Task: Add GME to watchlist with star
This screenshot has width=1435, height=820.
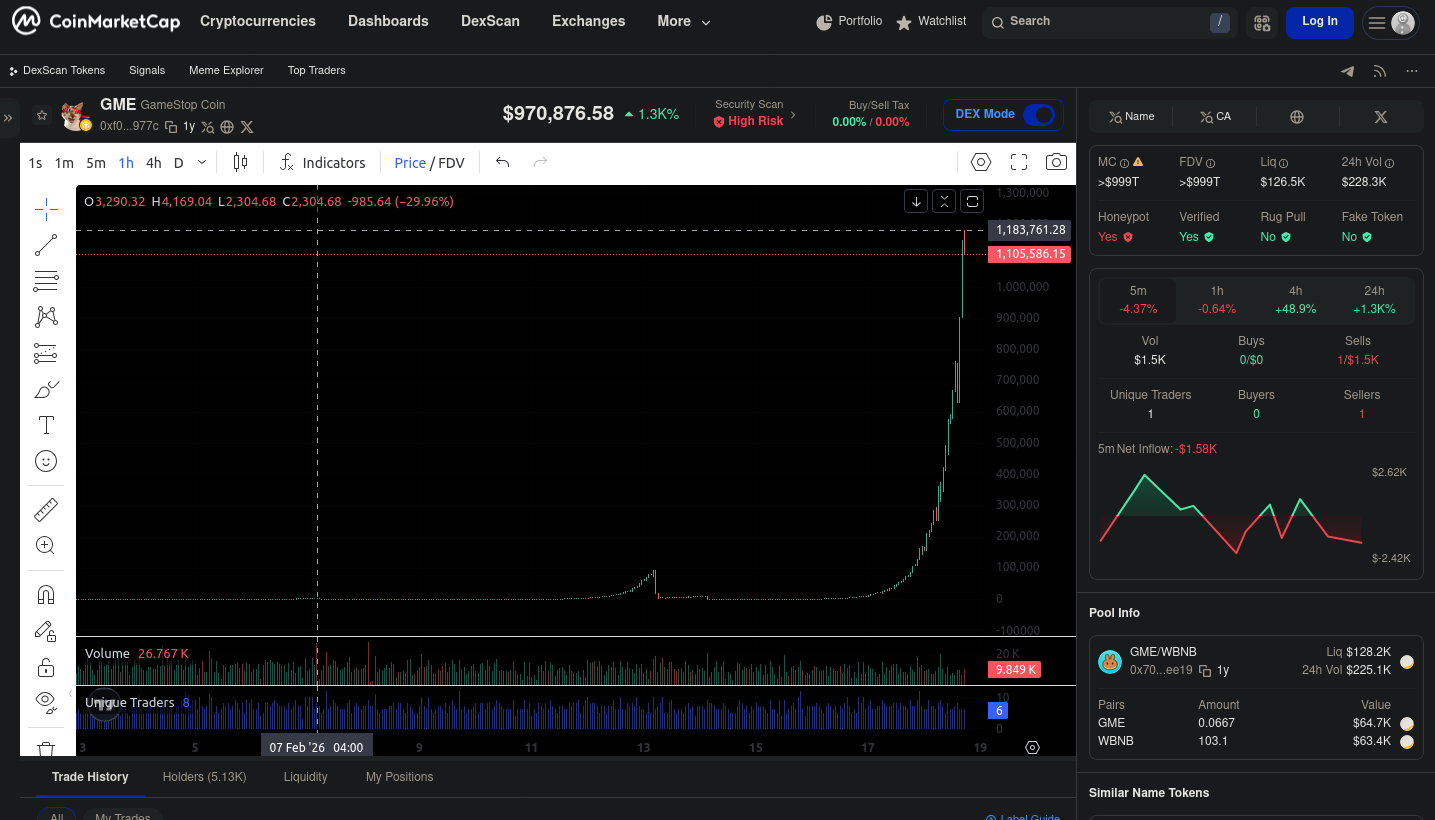Action: 42,115
